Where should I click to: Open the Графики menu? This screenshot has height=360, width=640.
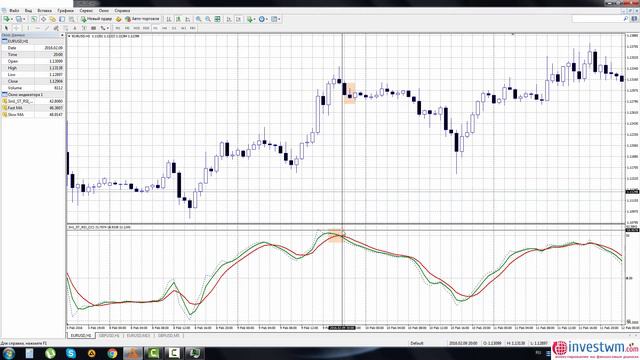65,11
